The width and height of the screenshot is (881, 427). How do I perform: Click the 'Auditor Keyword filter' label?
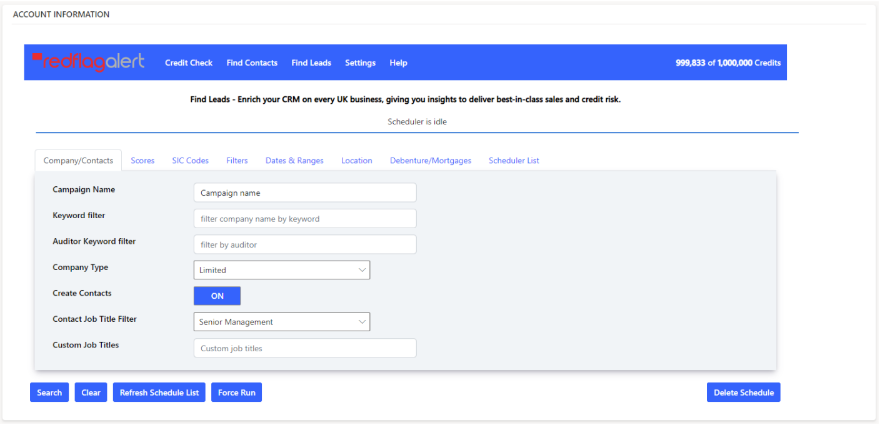point(94,242)
